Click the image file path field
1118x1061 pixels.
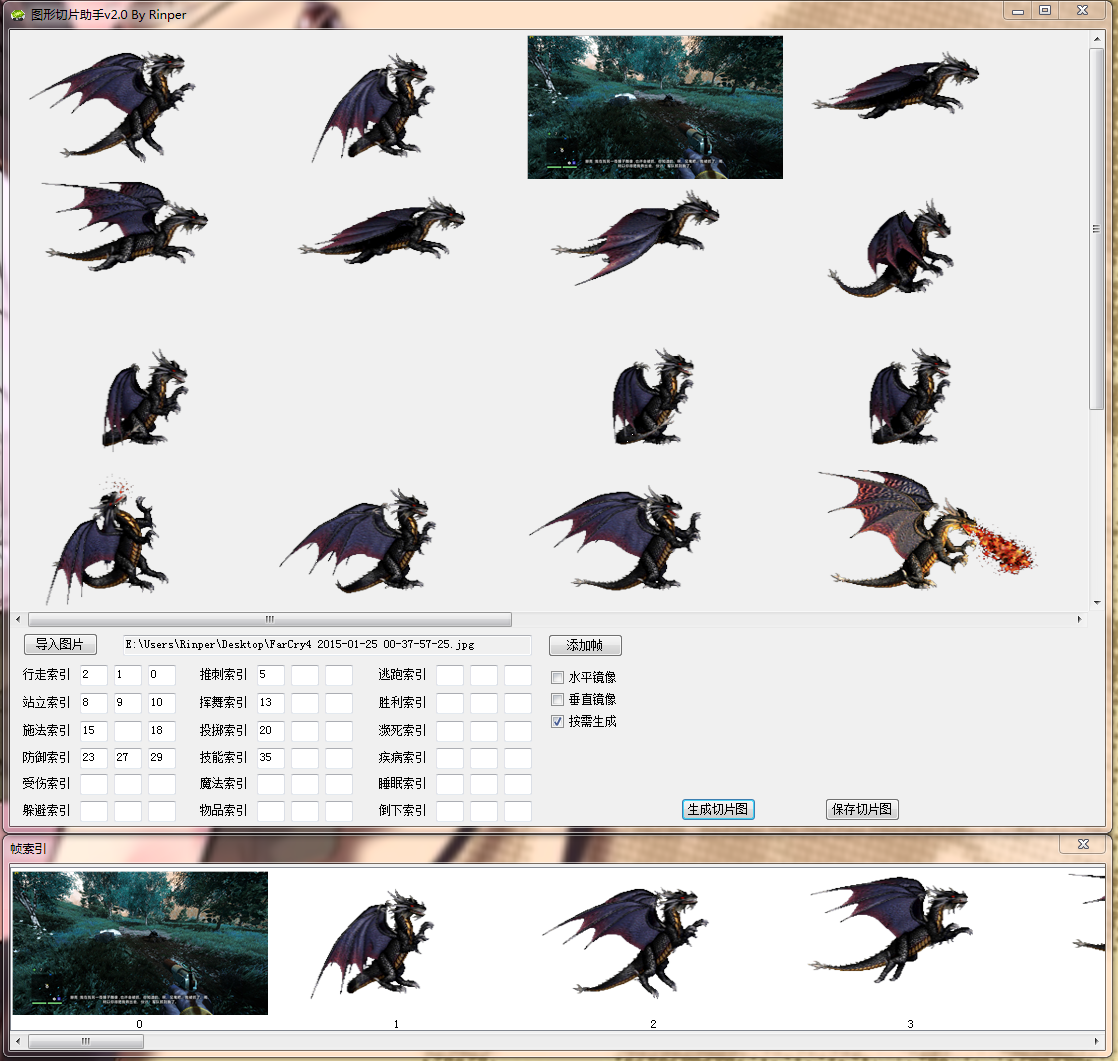327,644
